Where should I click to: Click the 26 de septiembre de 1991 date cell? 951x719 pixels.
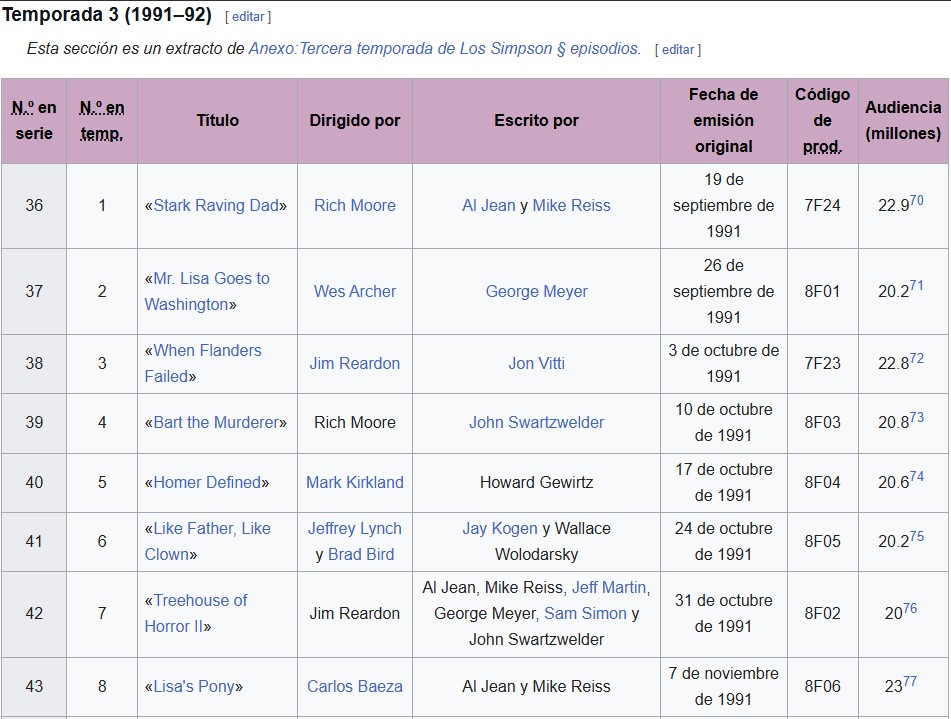[724, 291]
